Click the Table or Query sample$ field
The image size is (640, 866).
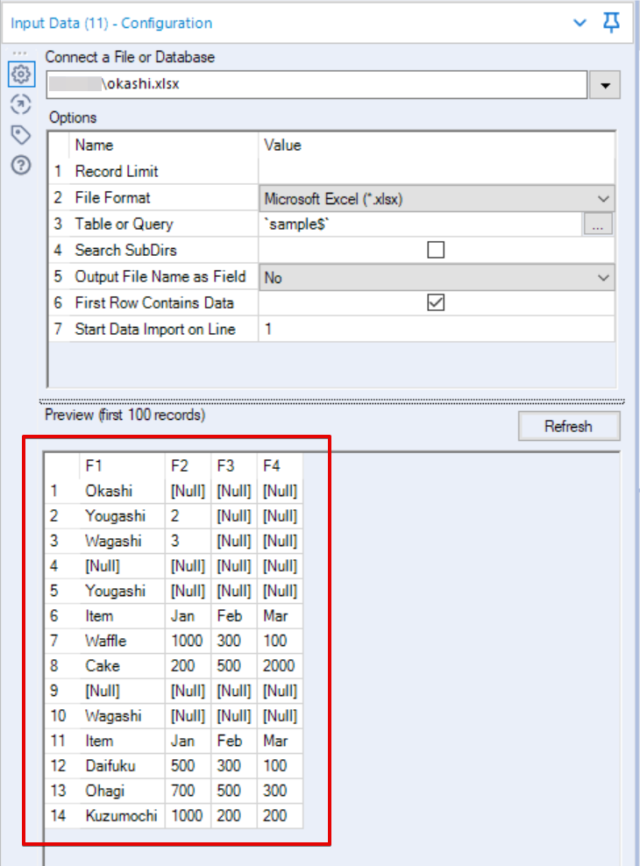coord(420,225)
